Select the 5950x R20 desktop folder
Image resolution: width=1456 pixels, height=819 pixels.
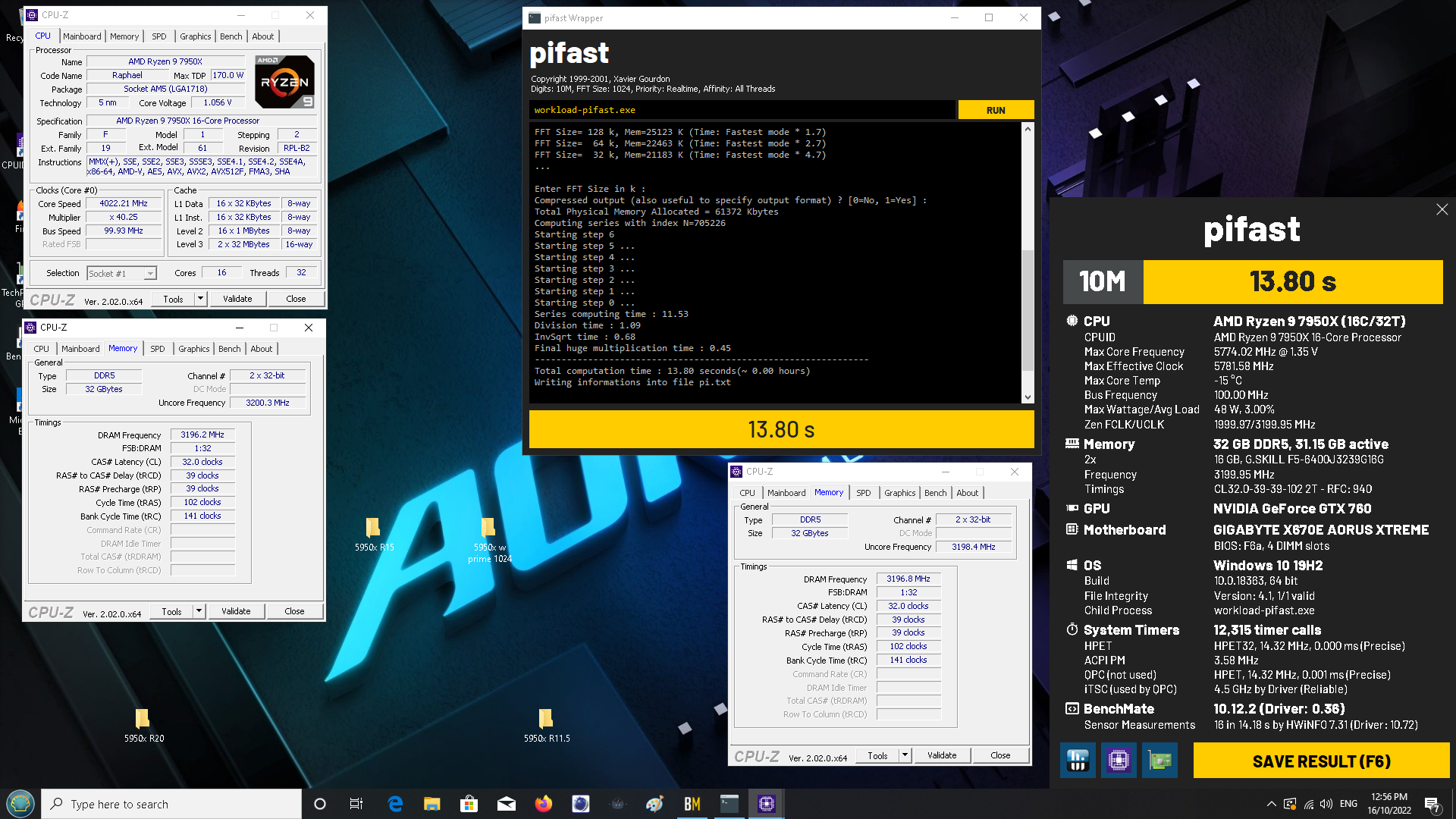pyautogui.click(x=144, y=725)
